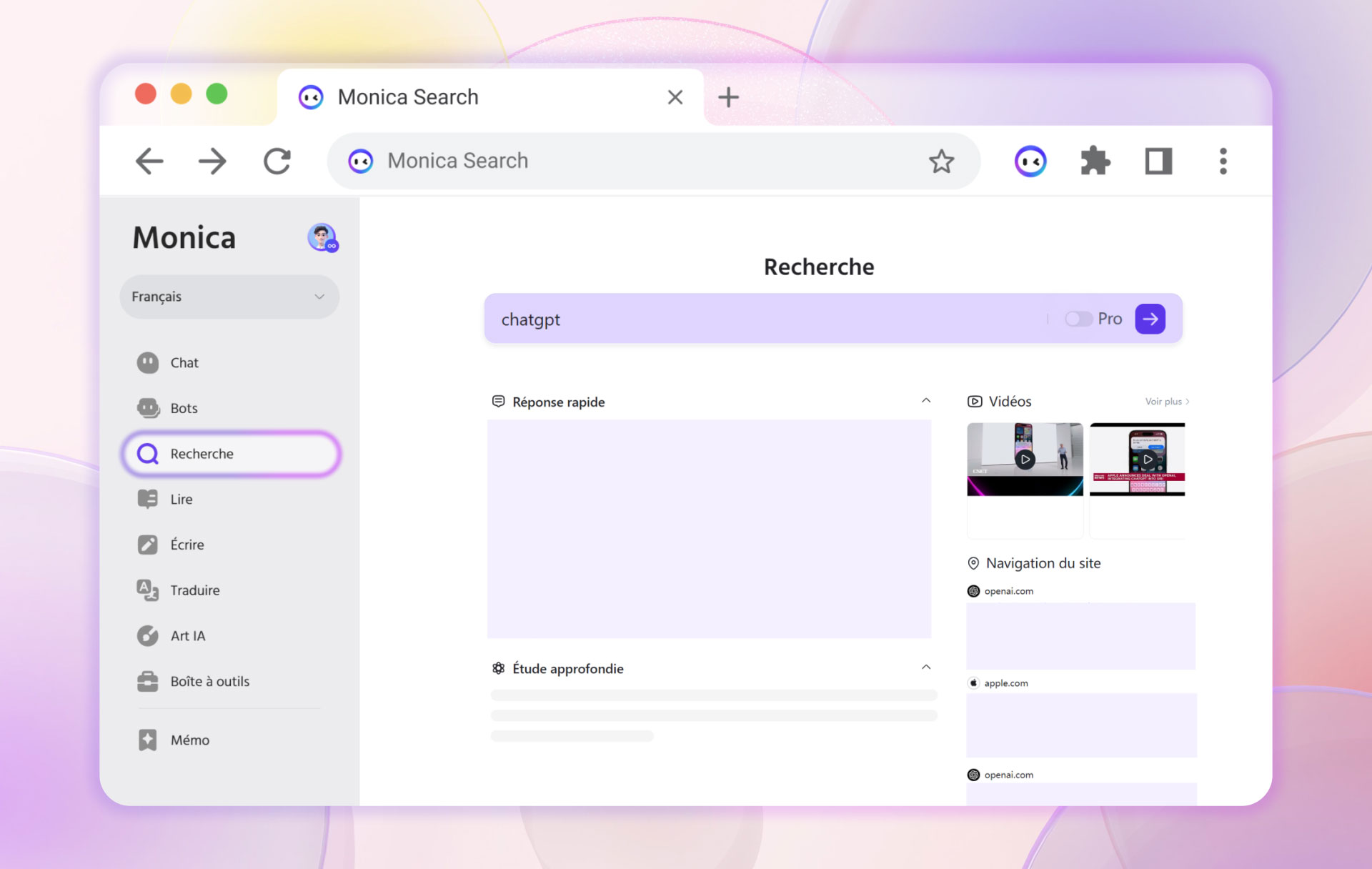Reload the page with refresh icon
Viewport: 1372px width, 869px height.
coord(277,162)
